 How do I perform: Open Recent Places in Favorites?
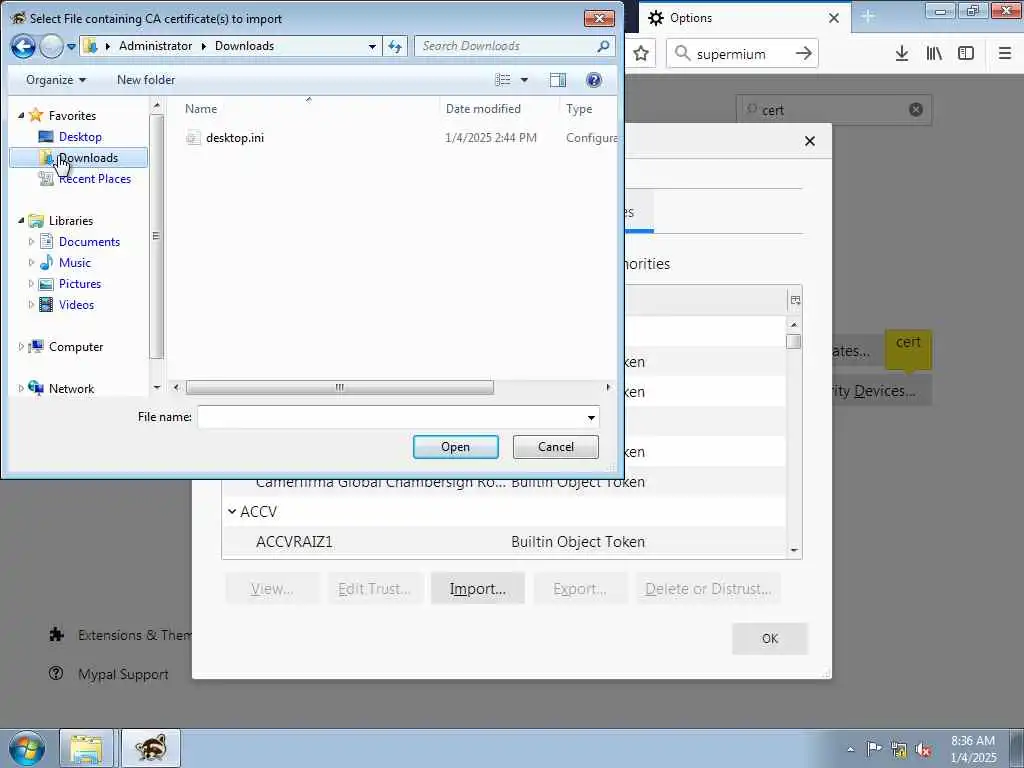(x=95, y=178)
